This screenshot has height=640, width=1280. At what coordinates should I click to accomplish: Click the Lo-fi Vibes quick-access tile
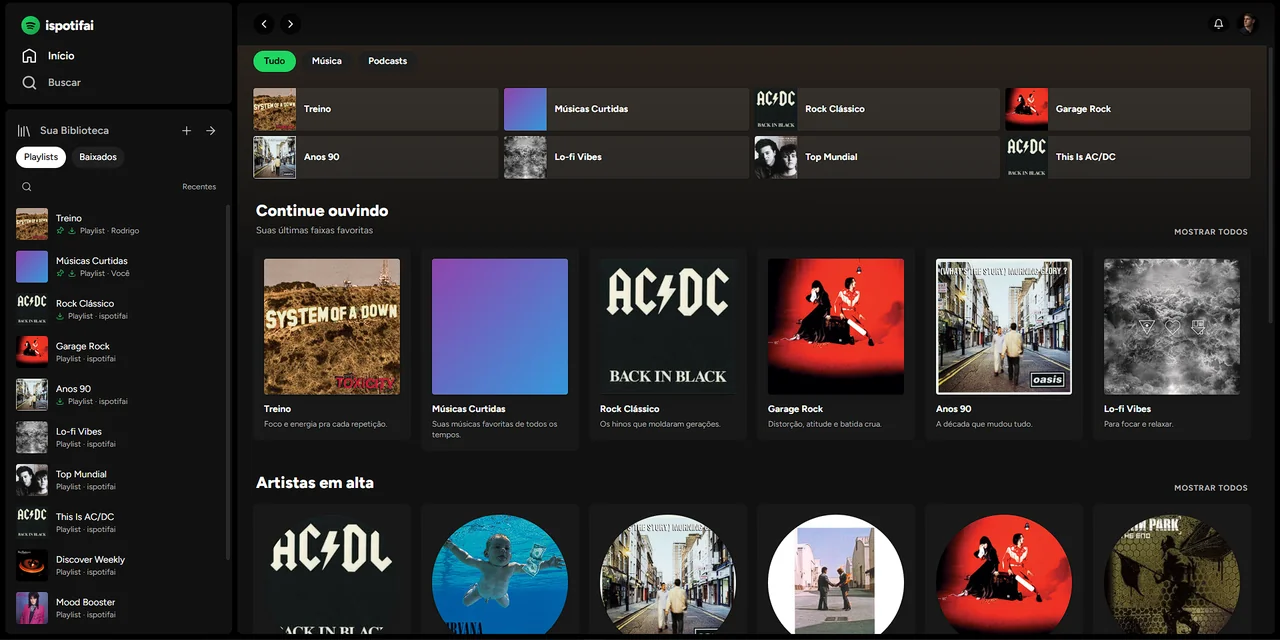point(626,157)
